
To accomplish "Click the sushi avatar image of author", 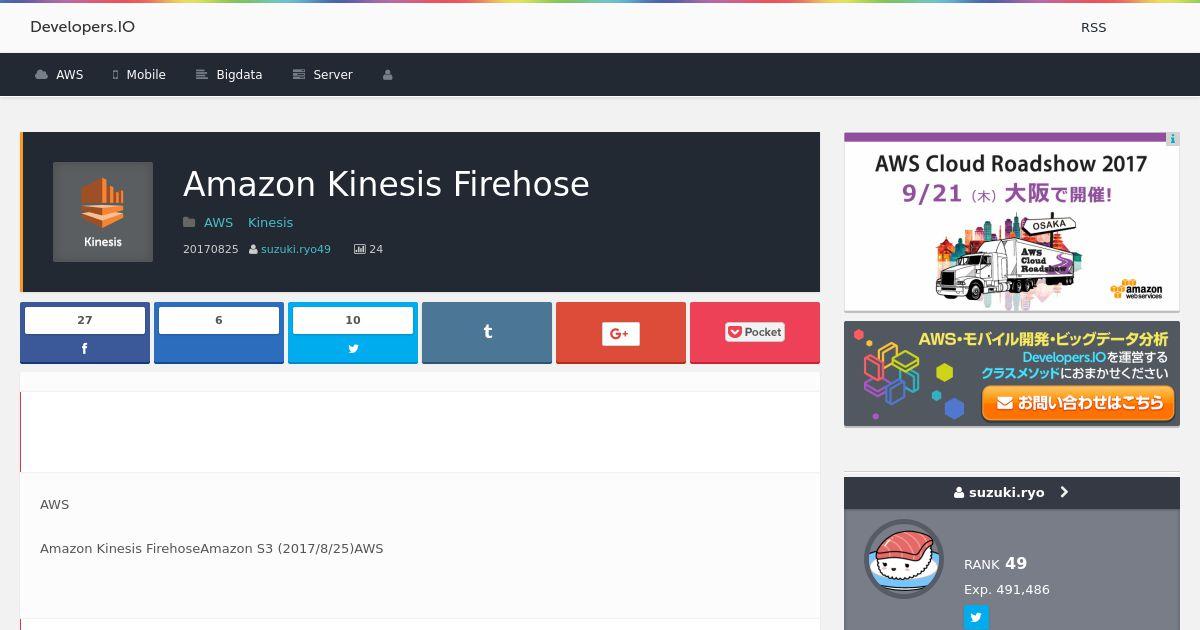I will pyautogui.click(x=904, y=559).
